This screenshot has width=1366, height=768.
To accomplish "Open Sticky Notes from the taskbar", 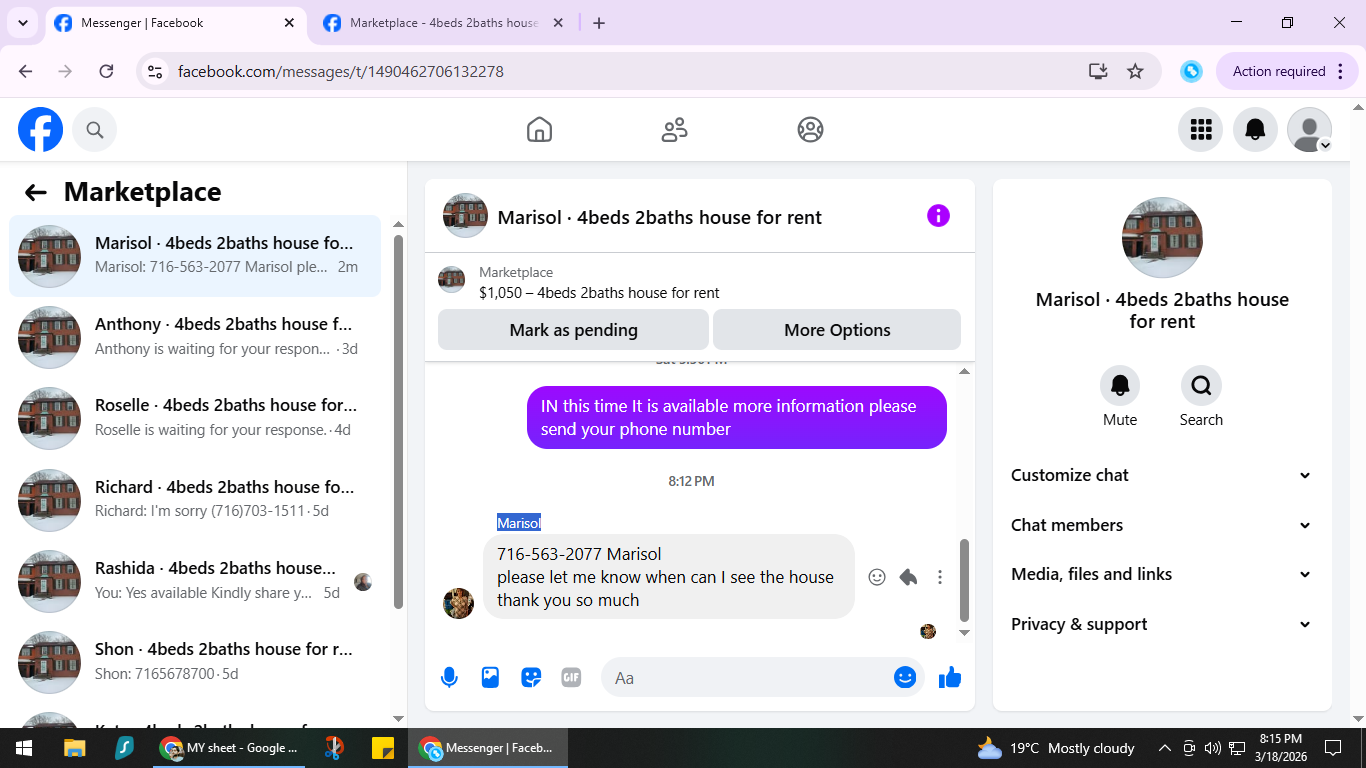I will (x=382, y=748).
